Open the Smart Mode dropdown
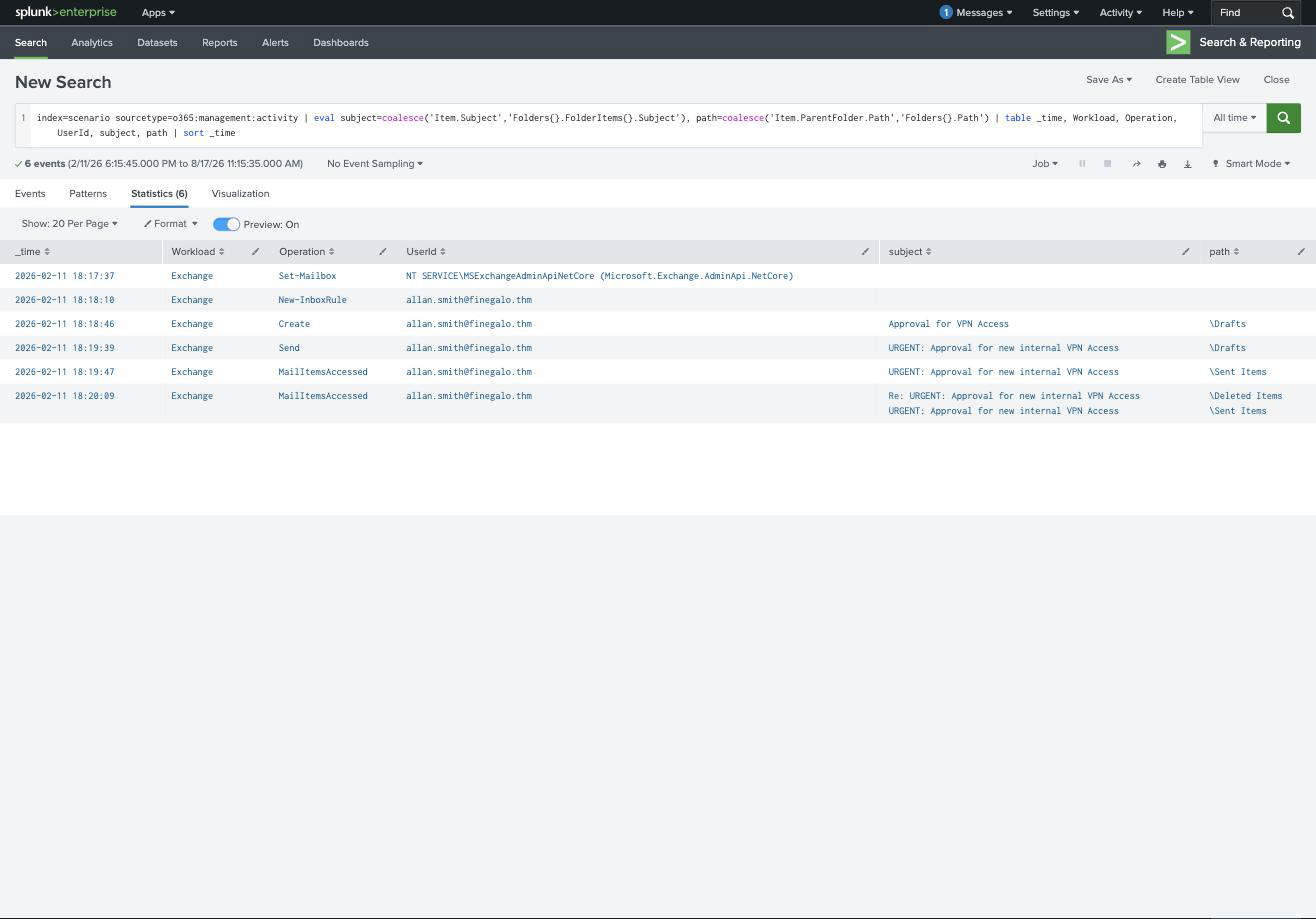 pyautogui.click(x=1251, y=164)
